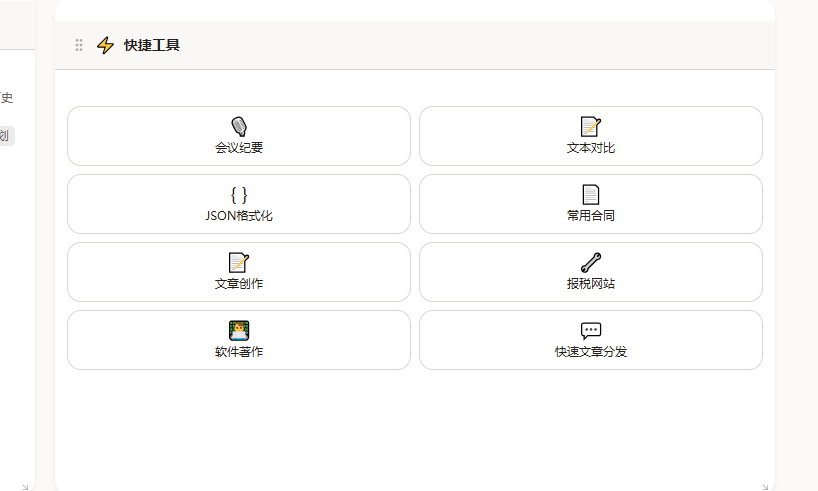Viewport: 818px width, 491px height.
Task: Click the memo pencil icon for 文本对比
Action: click(x=591, y=126)
